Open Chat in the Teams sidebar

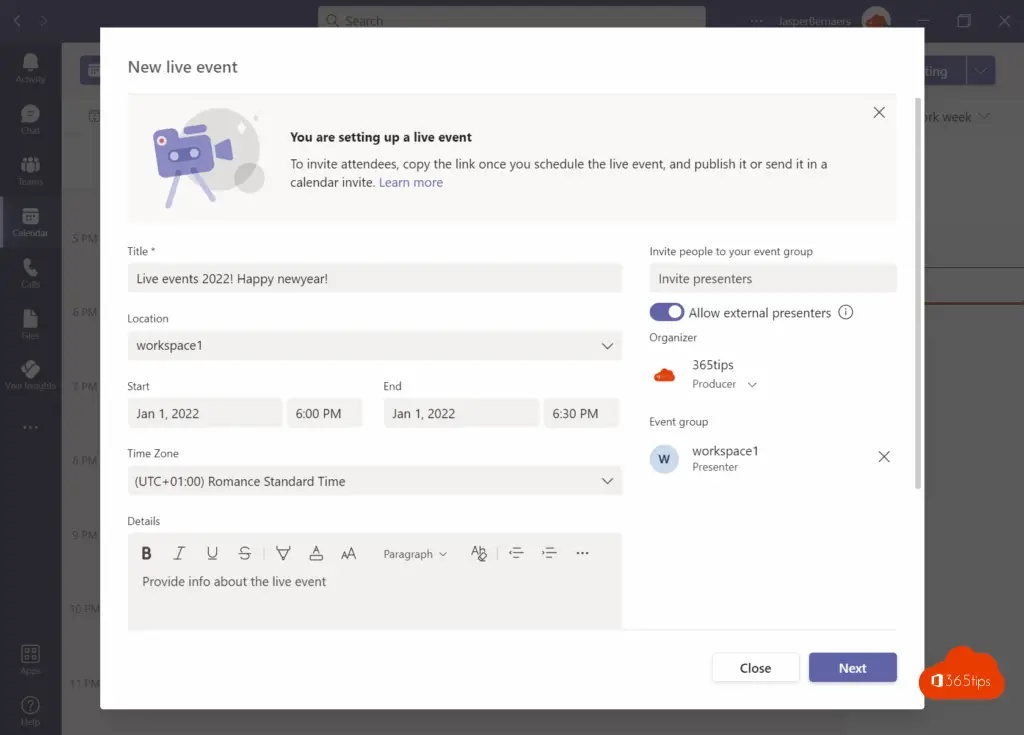(30, 119)
